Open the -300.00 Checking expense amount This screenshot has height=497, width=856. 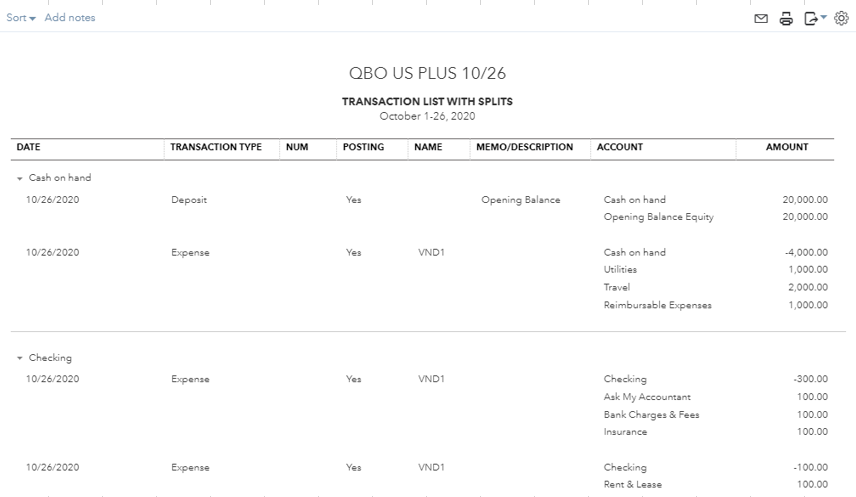(810, 380)
